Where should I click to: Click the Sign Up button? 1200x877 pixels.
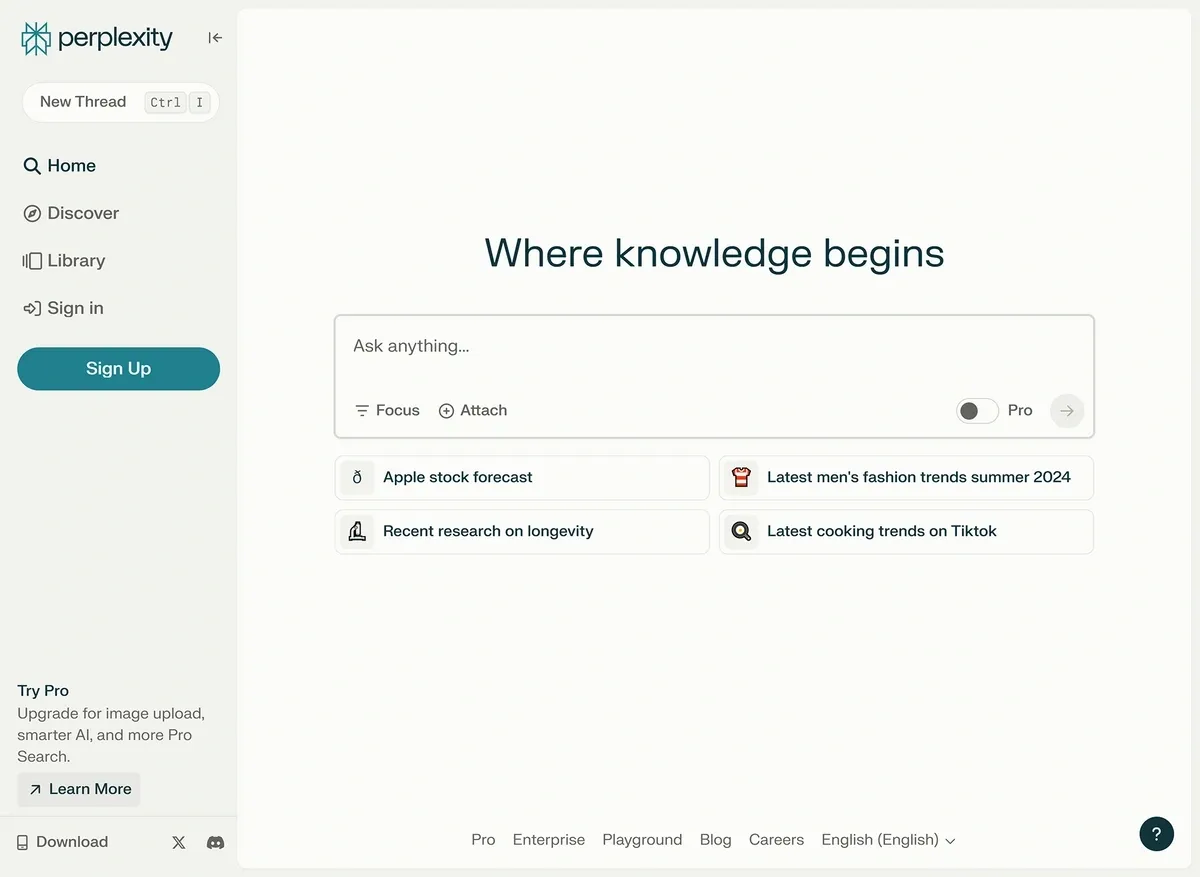(x=118, y=369)
